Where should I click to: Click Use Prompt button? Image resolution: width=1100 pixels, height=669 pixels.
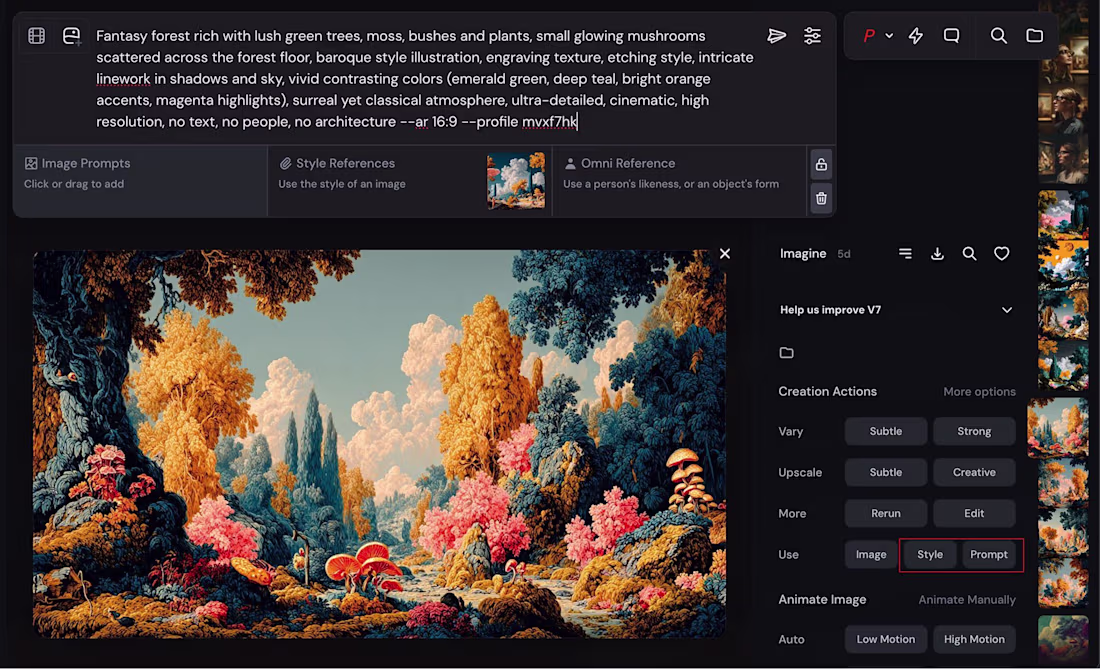[x=989, y=555]
